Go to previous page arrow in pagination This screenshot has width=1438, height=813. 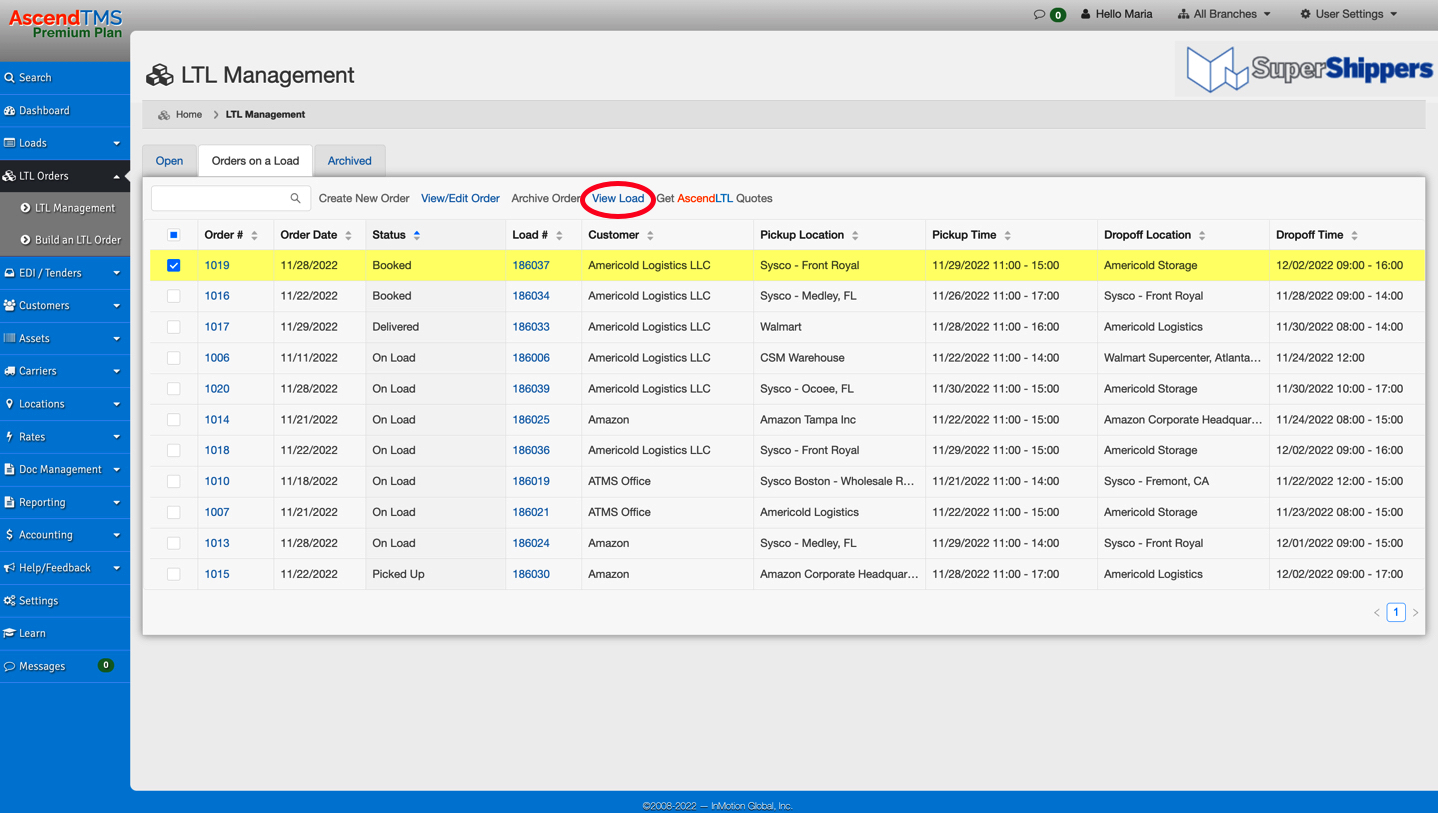pyautogui.click(x=1377, y=612)
